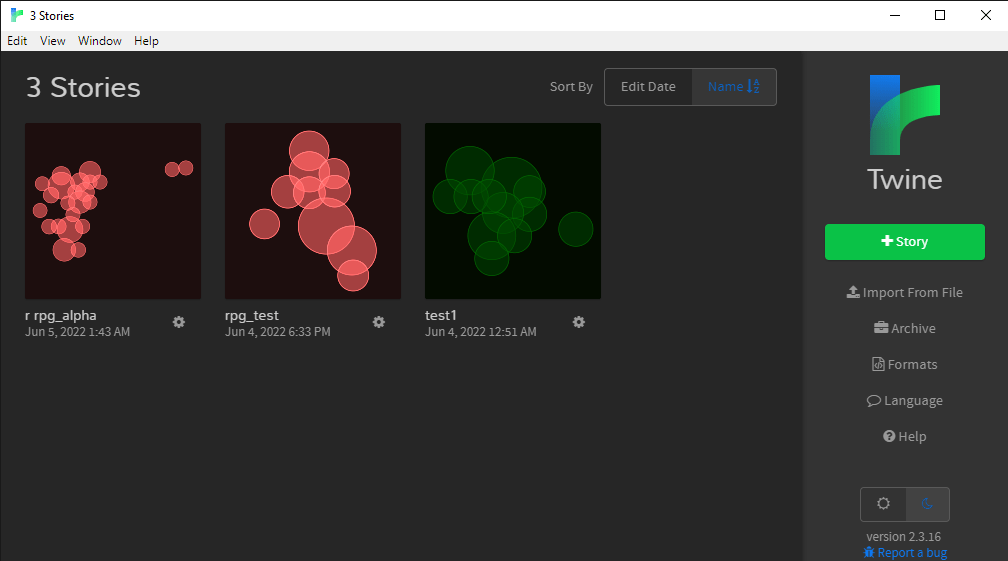Screen dimensions: 1008x561
Task: Sort stories by Edit Date
Action: tap(648, 87)
